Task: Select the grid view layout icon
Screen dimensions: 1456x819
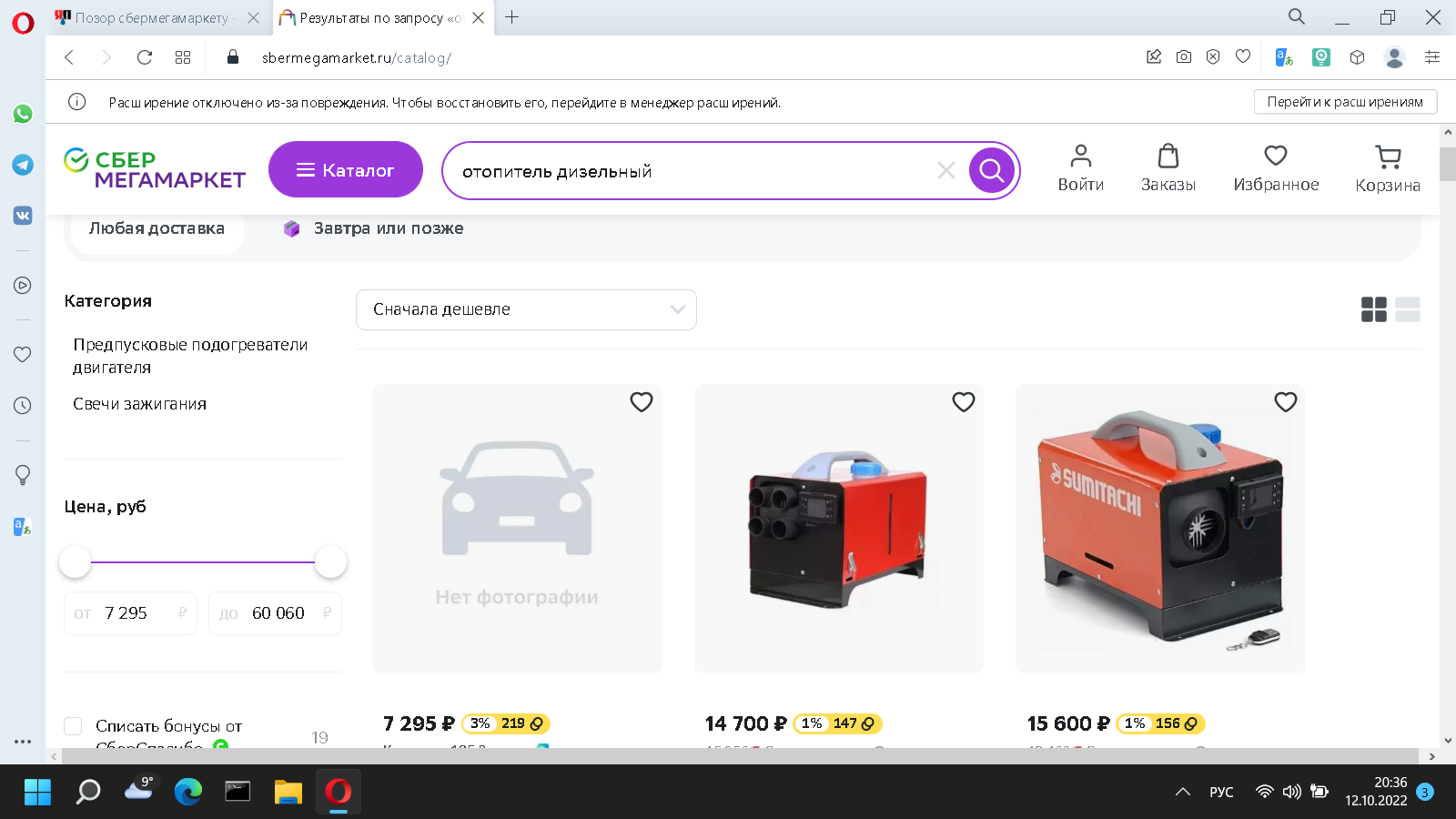Action: 1374,309
